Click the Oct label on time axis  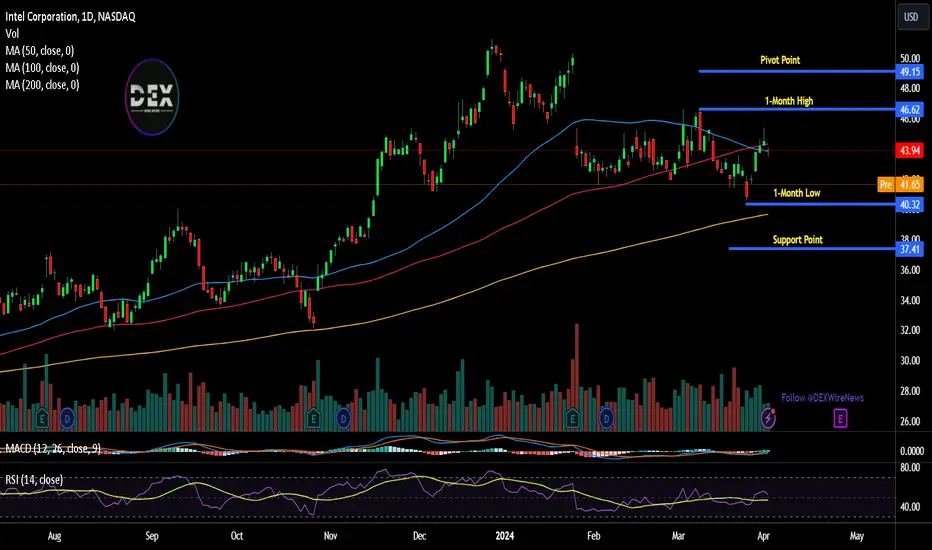(237, 536)
